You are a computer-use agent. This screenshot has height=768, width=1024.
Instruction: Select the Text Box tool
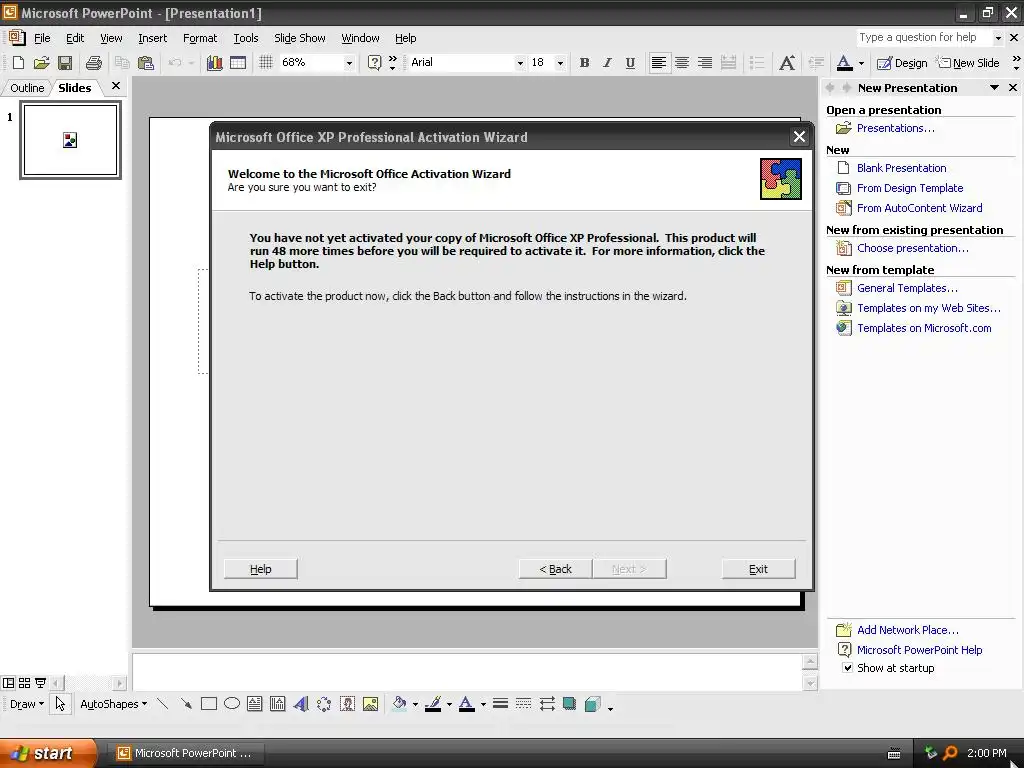coord(255,703)
